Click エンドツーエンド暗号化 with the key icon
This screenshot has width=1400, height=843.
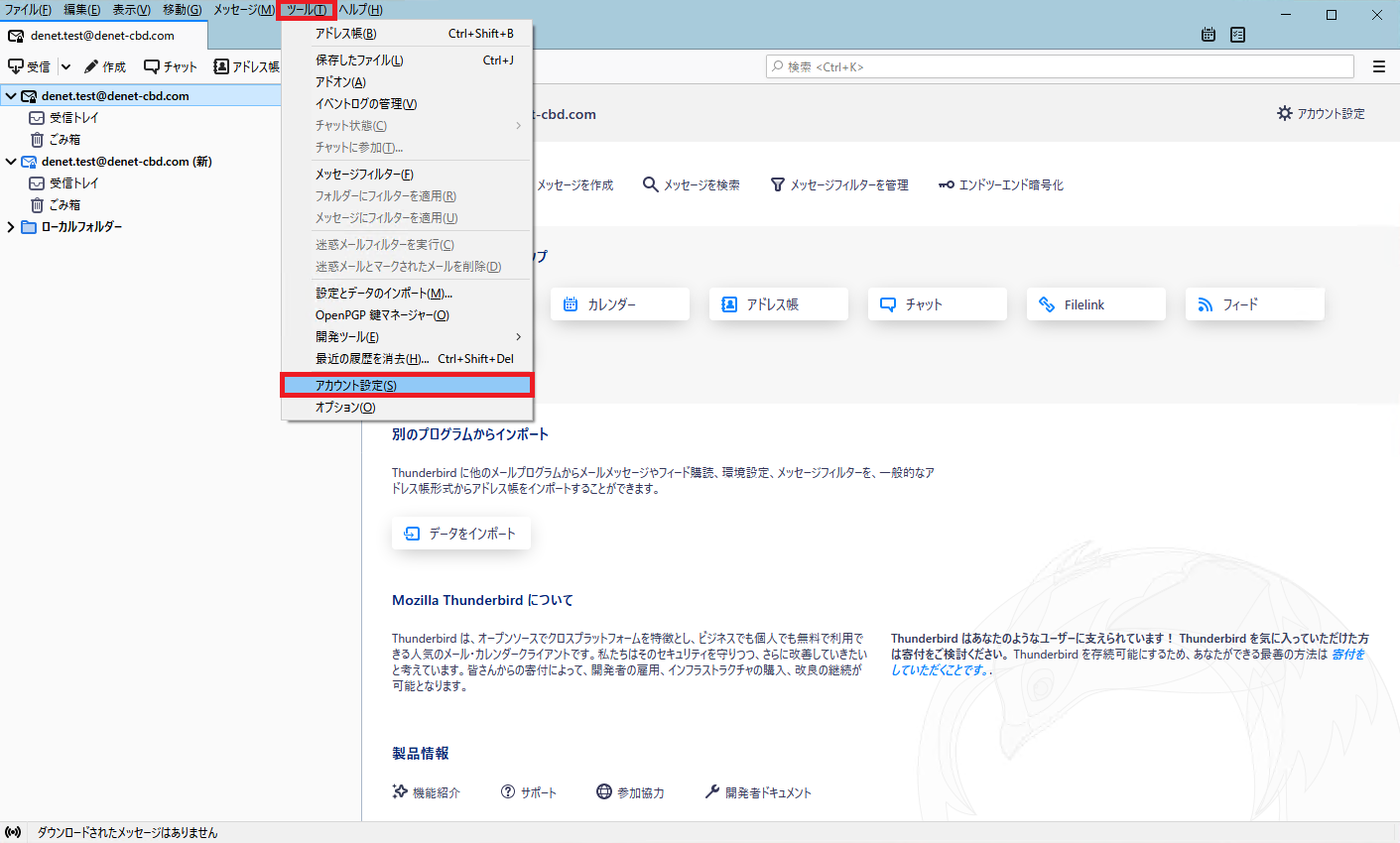pyautogui.click(x=1001, y=185)
